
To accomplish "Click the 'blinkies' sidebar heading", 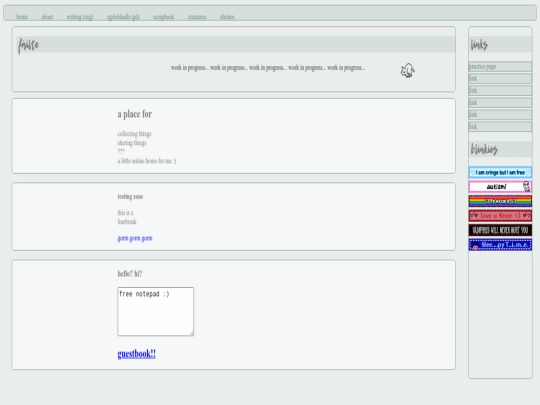I will pyautogui.click(x=484, y=149).
